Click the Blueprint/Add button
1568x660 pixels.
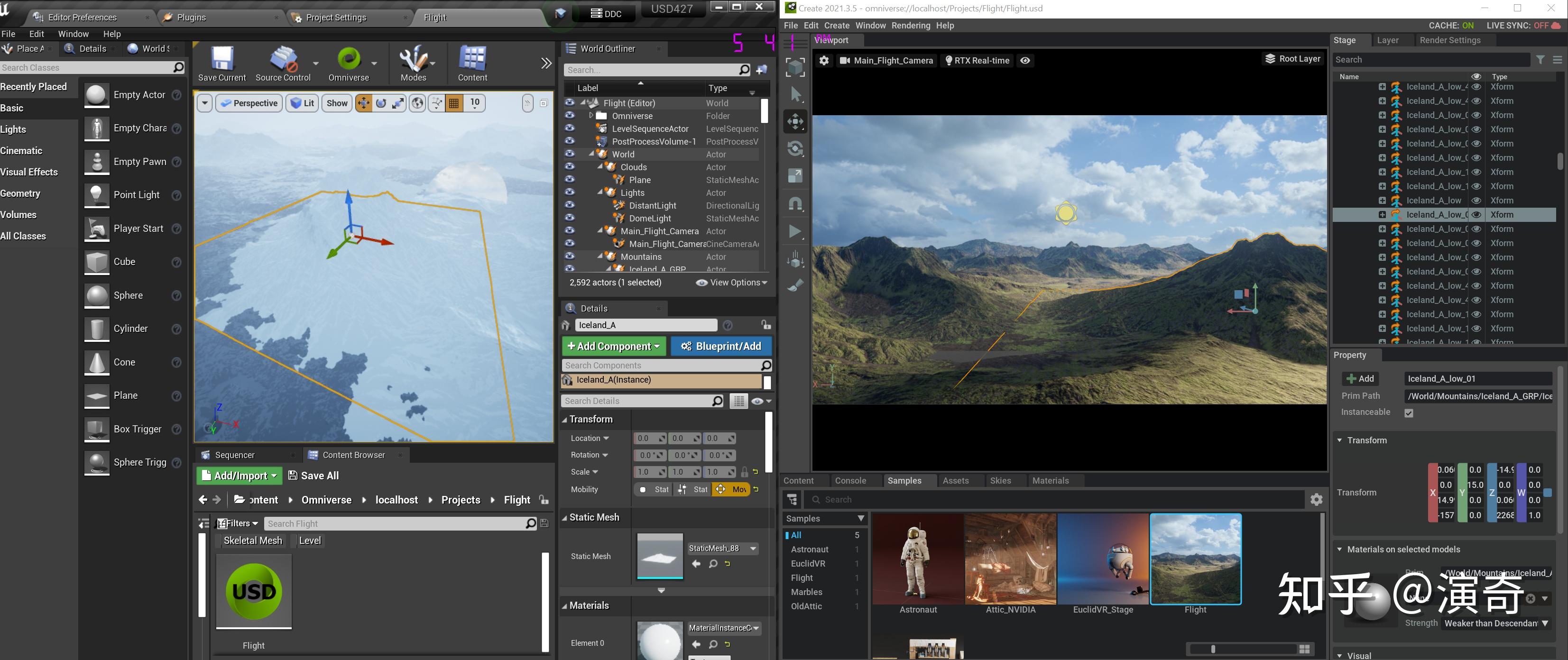[x=721, y=346]
